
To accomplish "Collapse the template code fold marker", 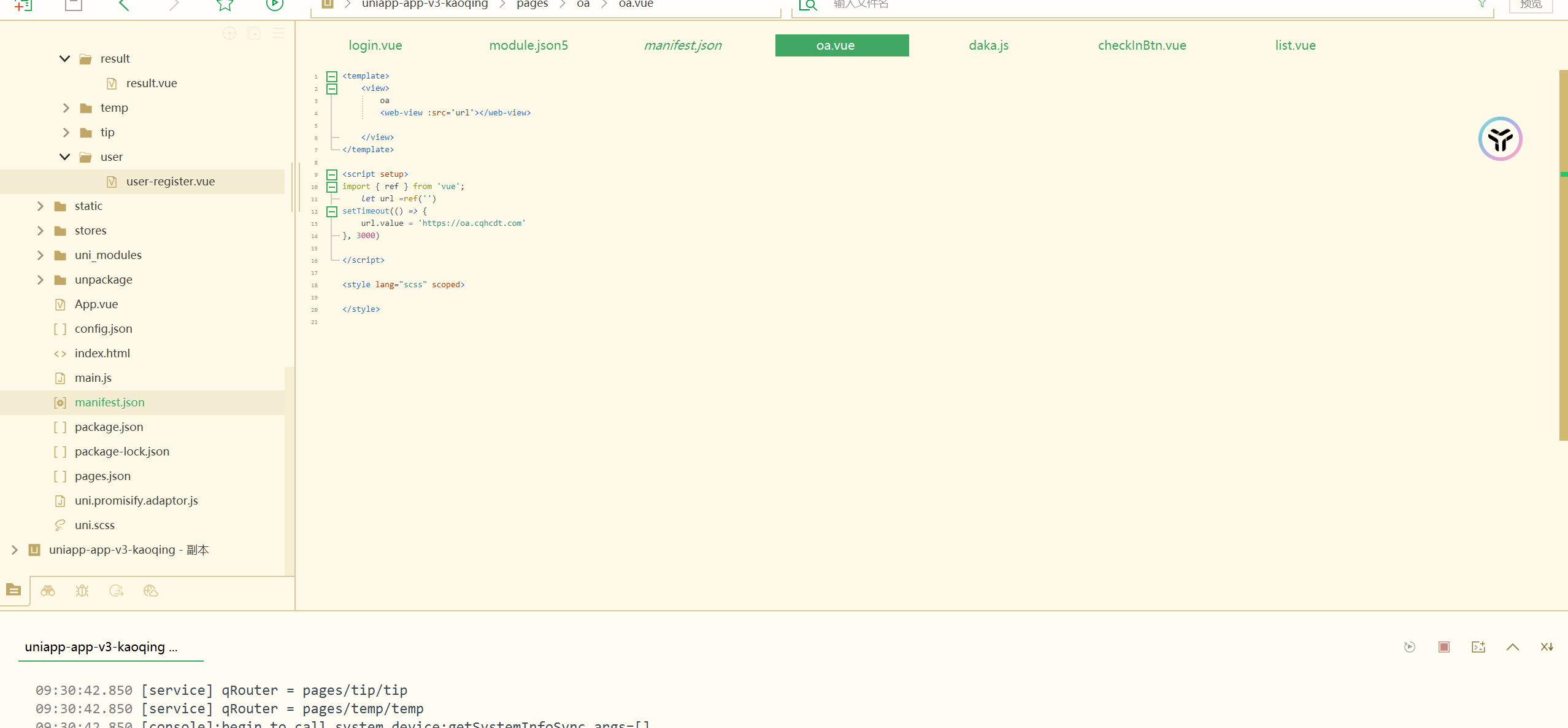I will click(332, 77).
